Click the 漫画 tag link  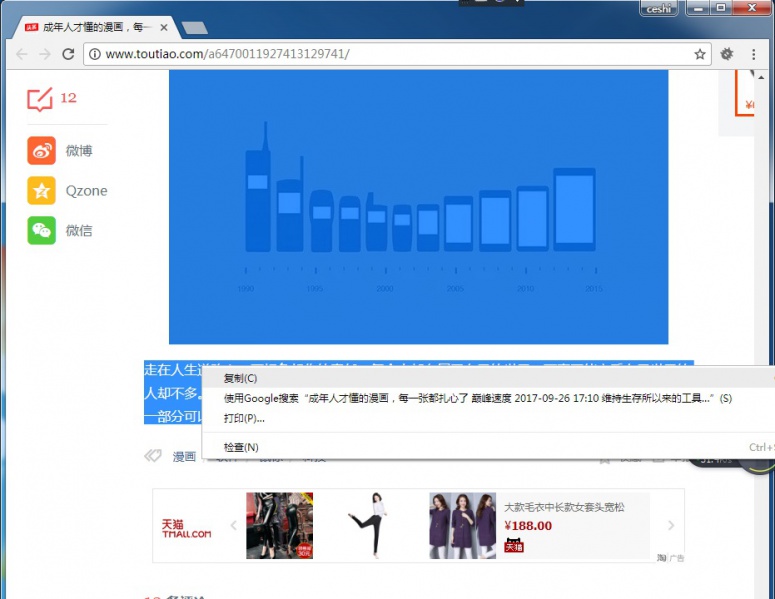click(184, 457)
